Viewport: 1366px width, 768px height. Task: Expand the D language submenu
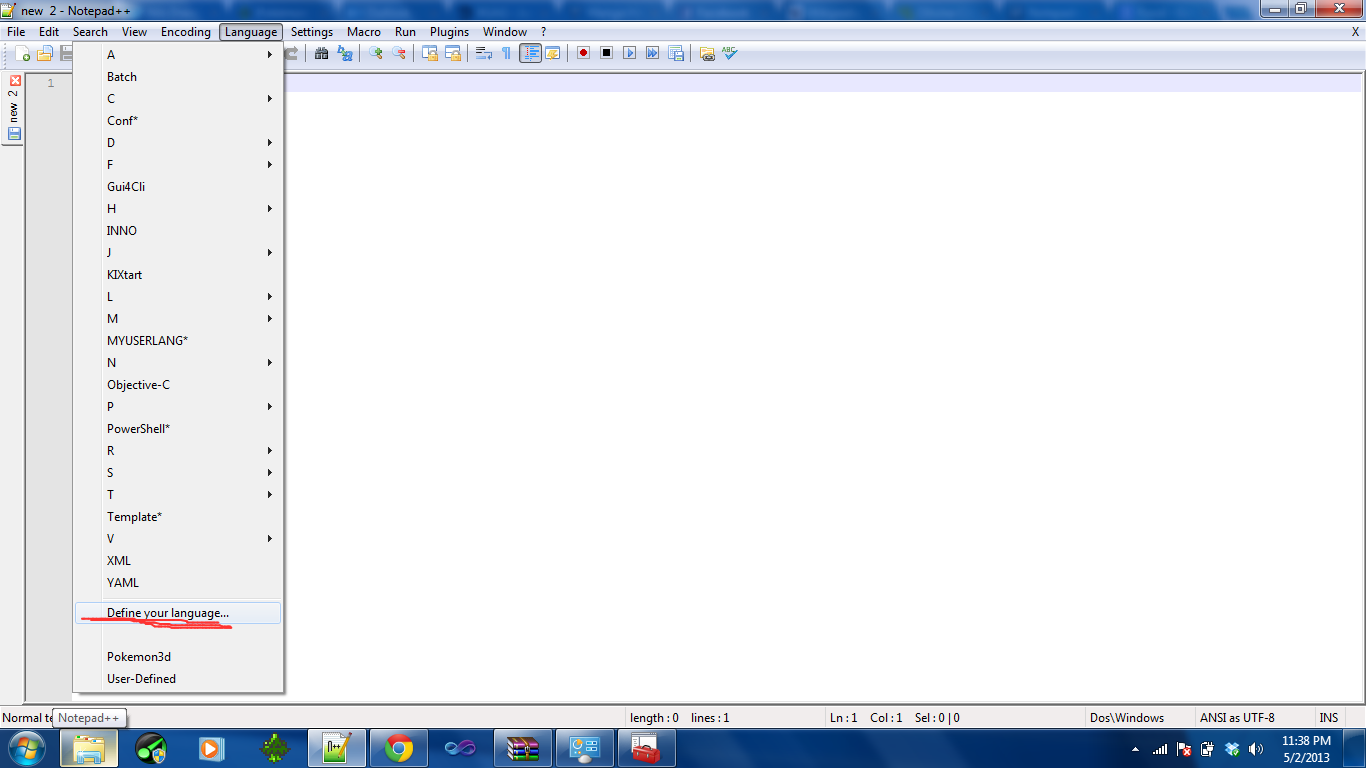(x=178, y=143)
